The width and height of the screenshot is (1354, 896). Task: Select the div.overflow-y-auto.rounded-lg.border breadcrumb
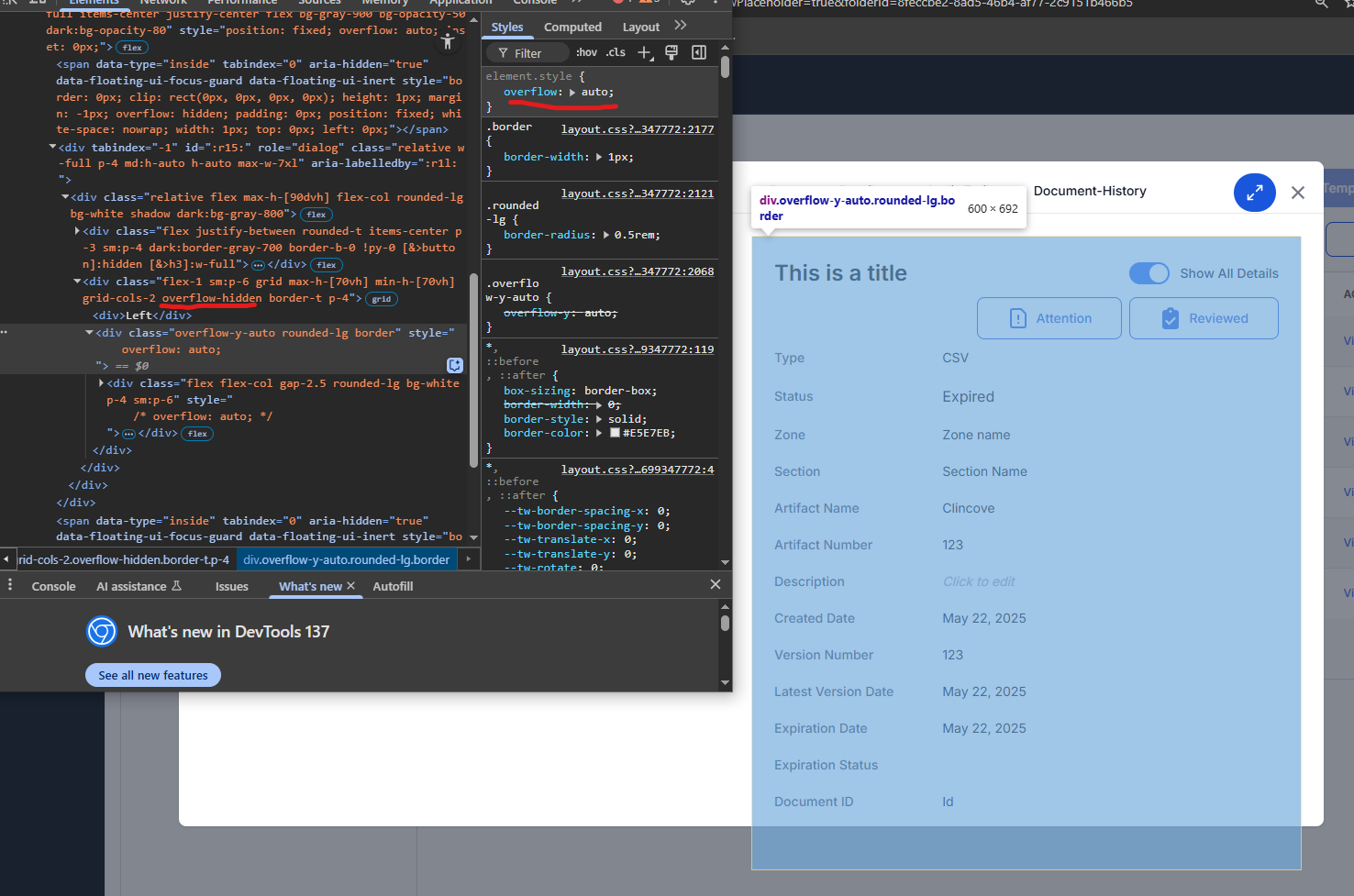(347, 559)
